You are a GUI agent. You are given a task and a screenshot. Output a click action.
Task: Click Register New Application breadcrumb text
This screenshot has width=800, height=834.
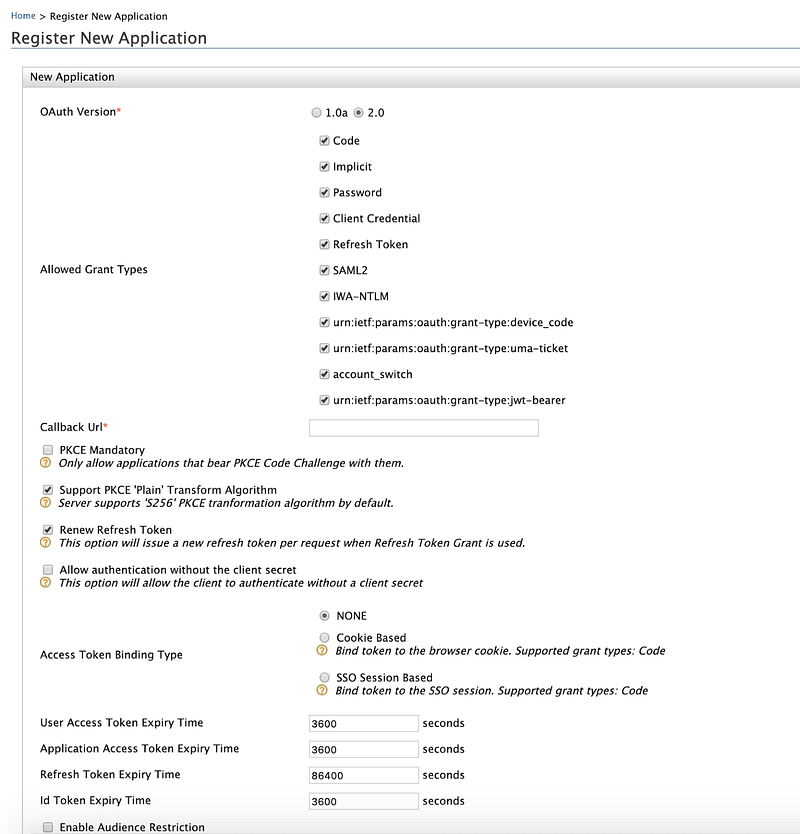(109, 16)
